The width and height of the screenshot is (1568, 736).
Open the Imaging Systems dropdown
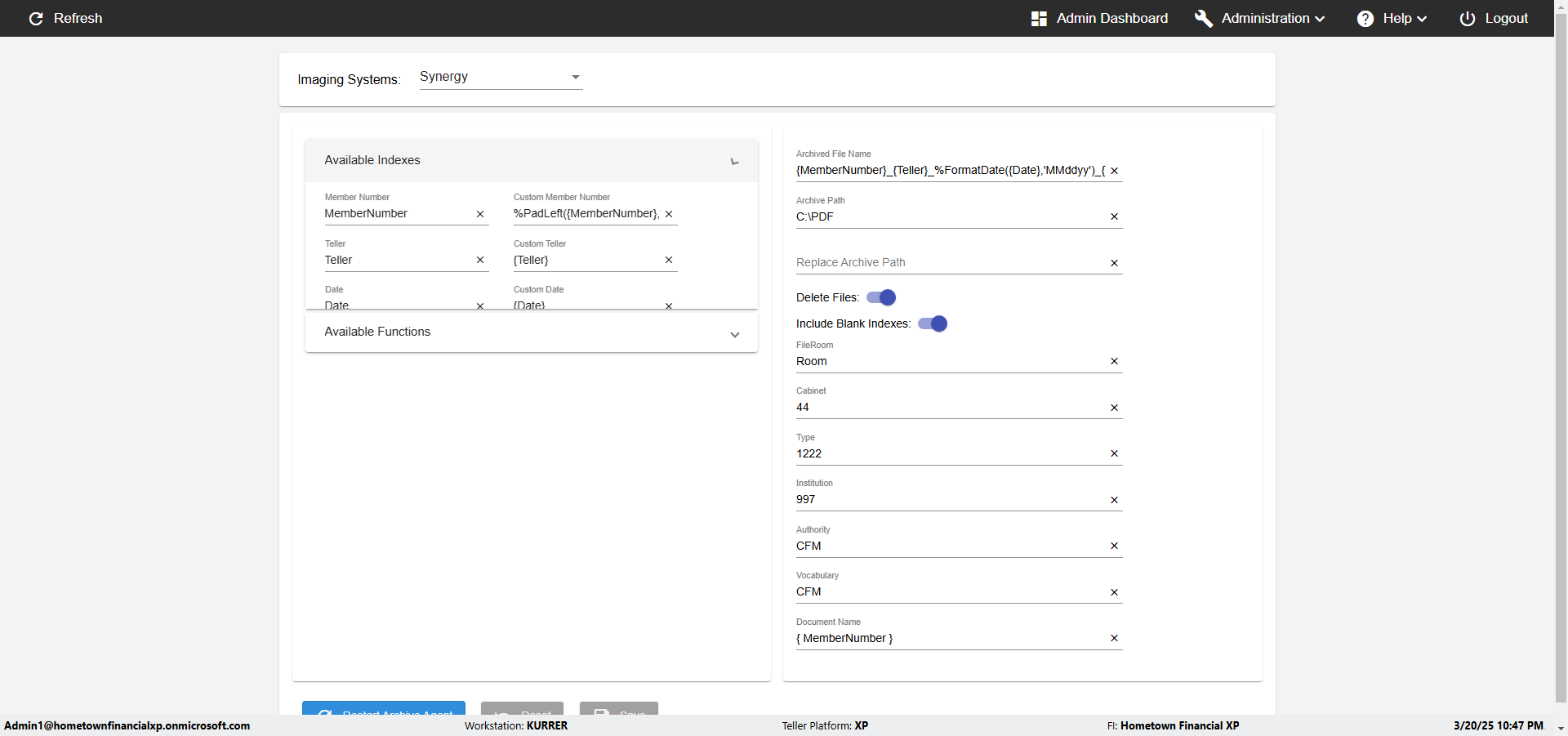tap(501, 77)
